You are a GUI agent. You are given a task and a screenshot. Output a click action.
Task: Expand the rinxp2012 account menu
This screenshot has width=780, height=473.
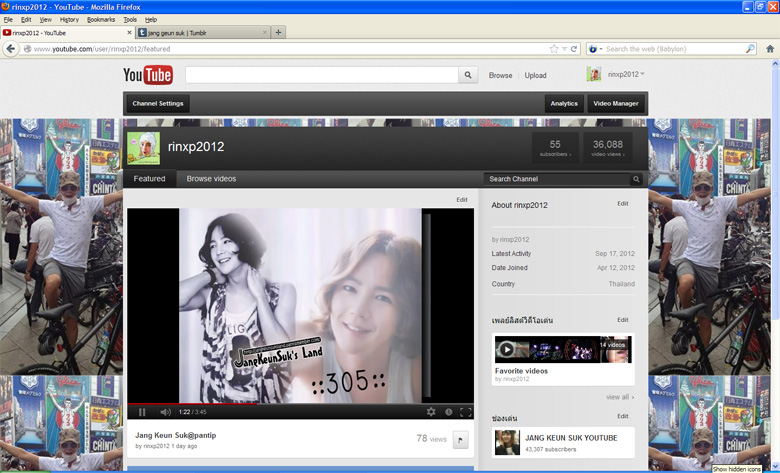click(626, 74)
